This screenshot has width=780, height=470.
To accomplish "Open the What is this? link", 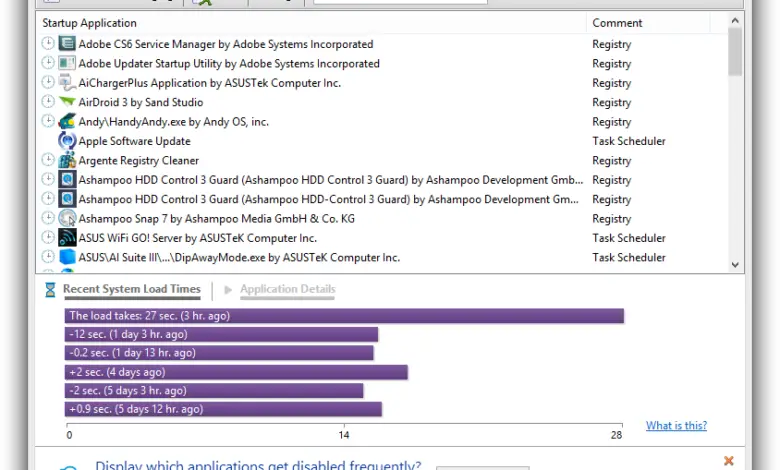I will [x=676, y=426].
